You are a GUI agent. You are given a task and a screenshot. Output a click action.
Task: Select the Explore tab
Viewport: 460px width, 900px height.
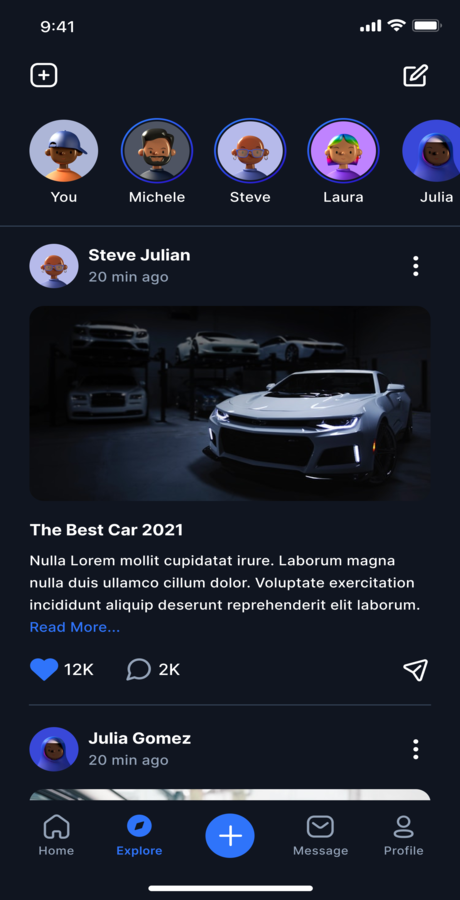pos(139,836)
